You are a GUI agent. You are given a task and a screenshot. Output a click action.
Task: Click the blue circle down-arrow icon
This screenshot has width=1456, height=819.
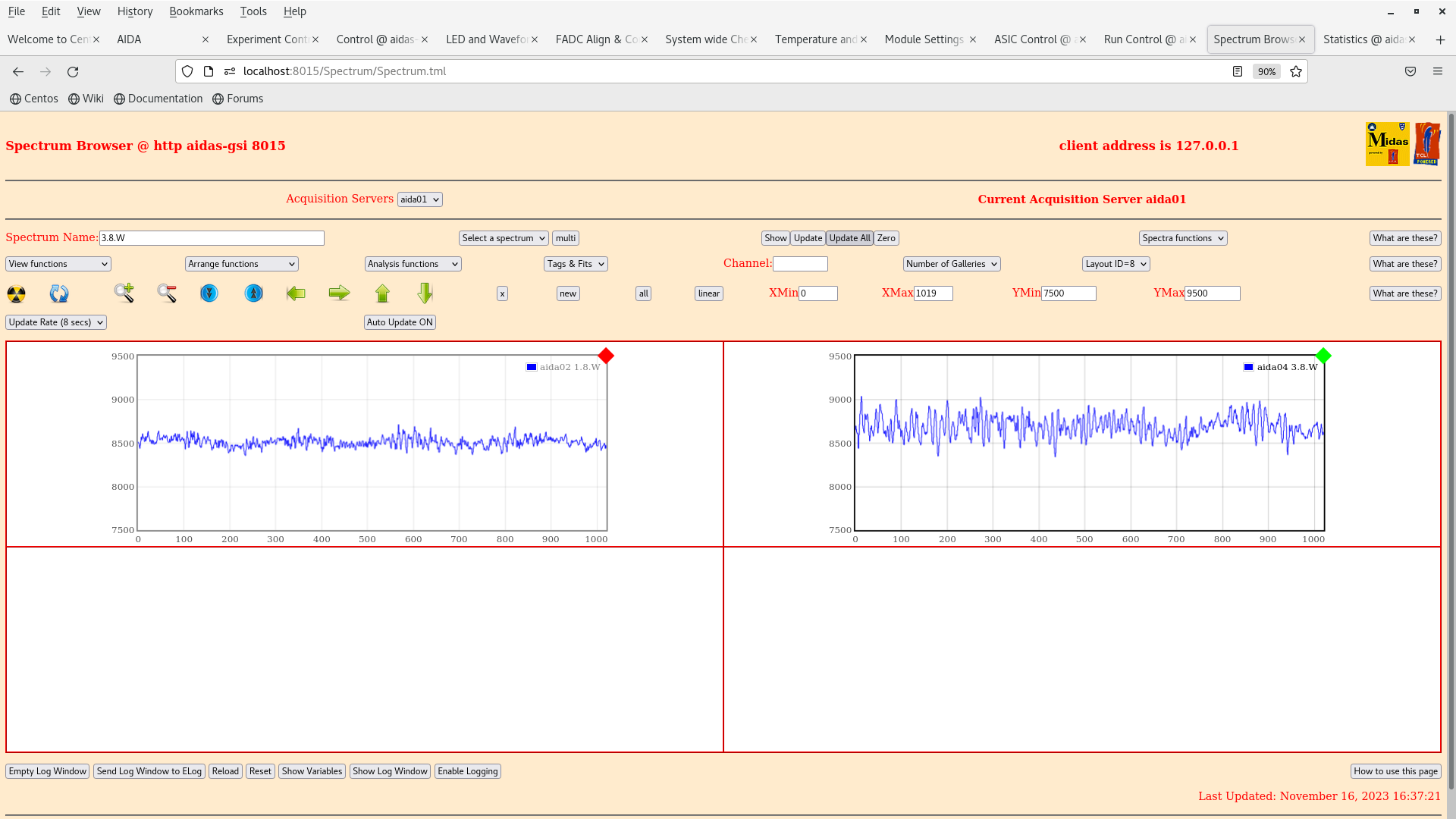(209, 293)
